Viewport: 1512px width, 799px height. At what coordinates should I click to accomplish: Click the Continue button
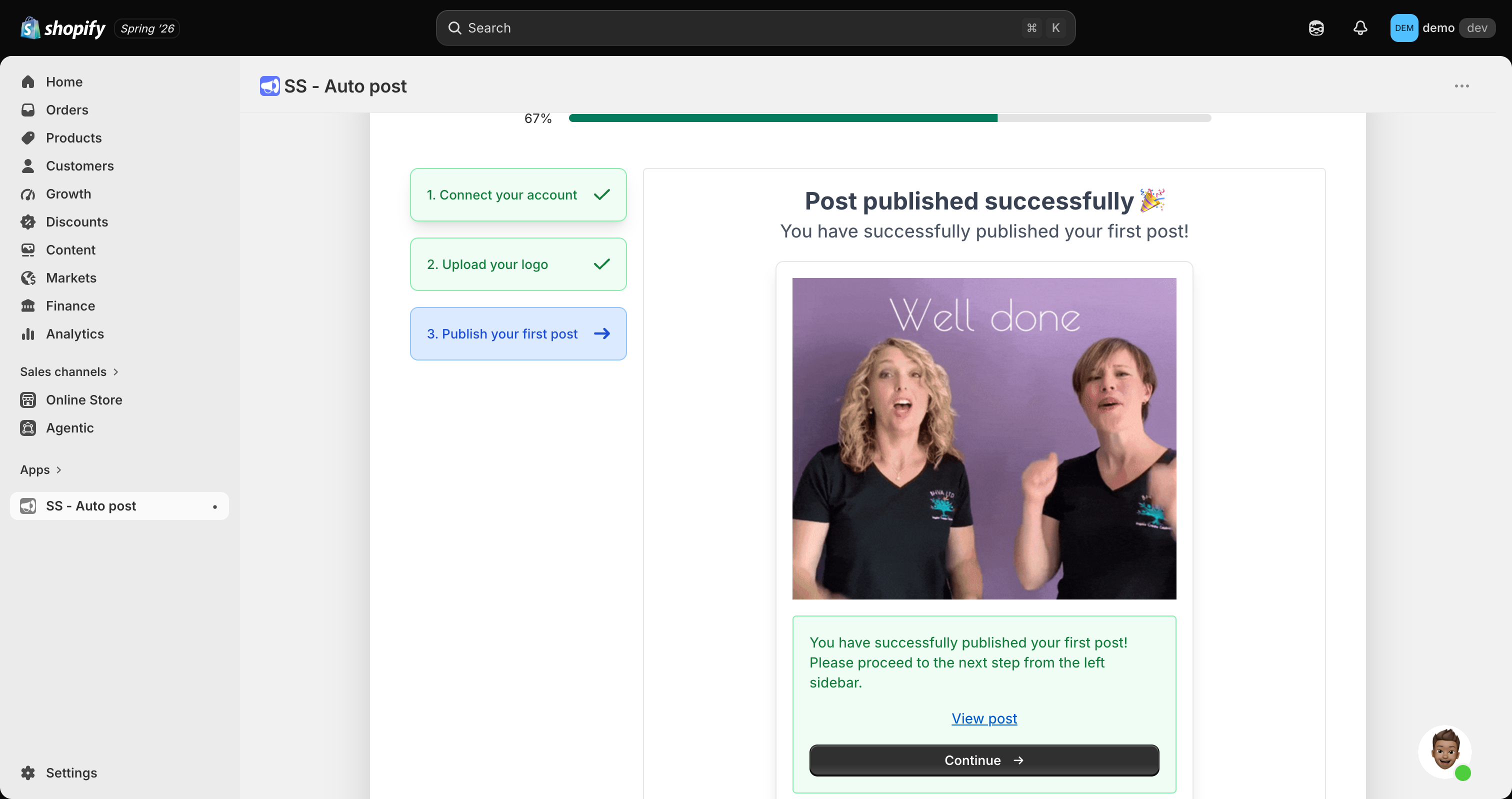pos(984,760)
